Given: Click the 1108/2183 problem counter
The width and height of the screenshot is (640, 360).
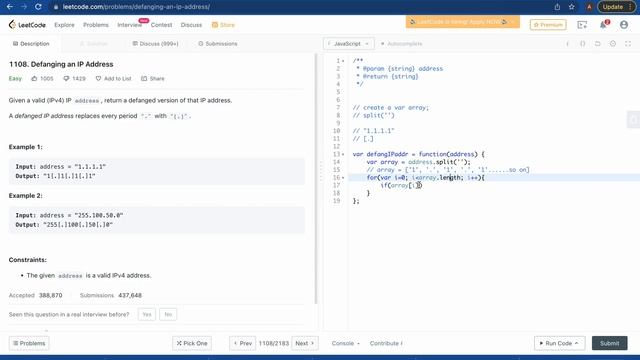Looking at the screenshot, I should pyautogui.click(x=274, y=343).
